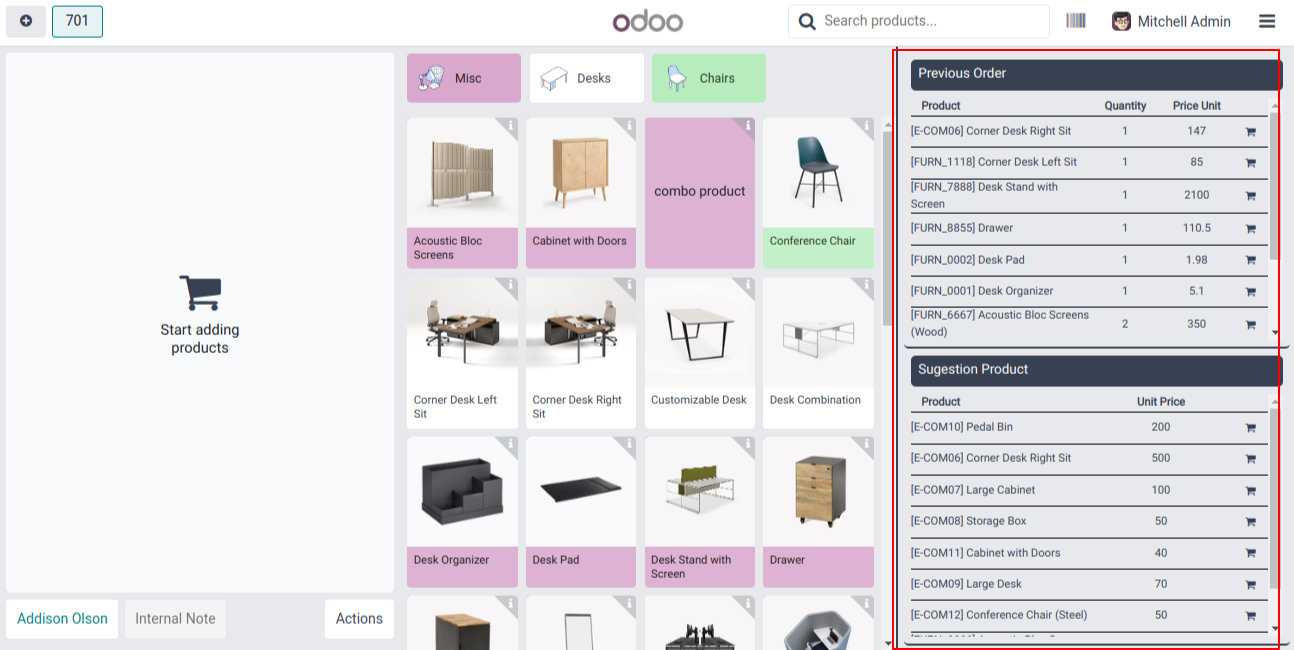Click cart icon for E-COM11 Cabinet with Doors
The height and width of the screenshot is (650, 1294).
[1250, 554]
